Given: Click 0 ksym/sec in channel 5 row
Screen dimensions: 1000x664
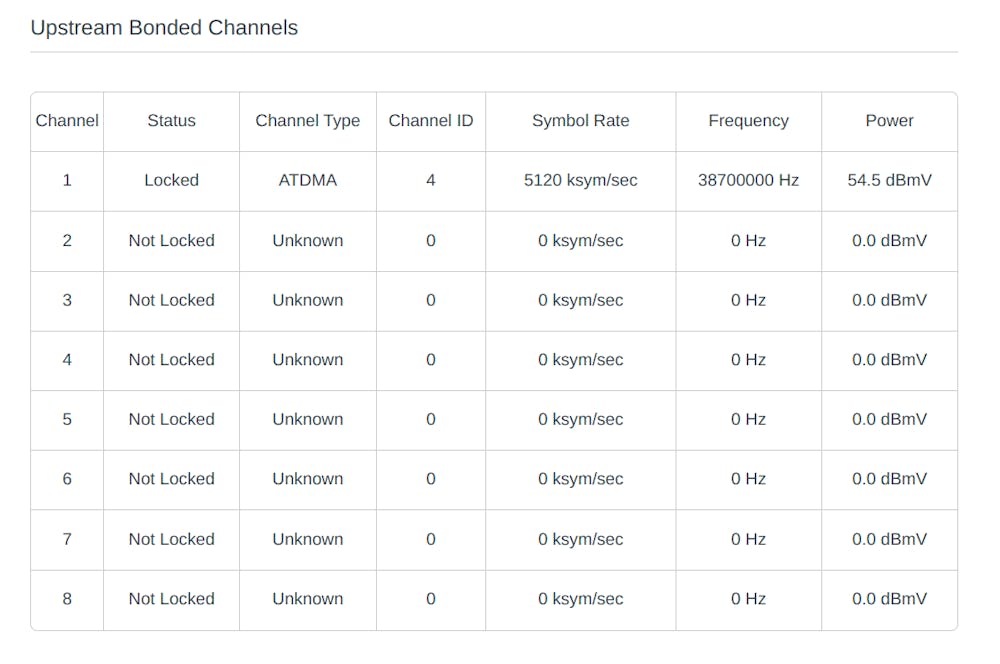Looking at the screenshot, I should [580, 420].
